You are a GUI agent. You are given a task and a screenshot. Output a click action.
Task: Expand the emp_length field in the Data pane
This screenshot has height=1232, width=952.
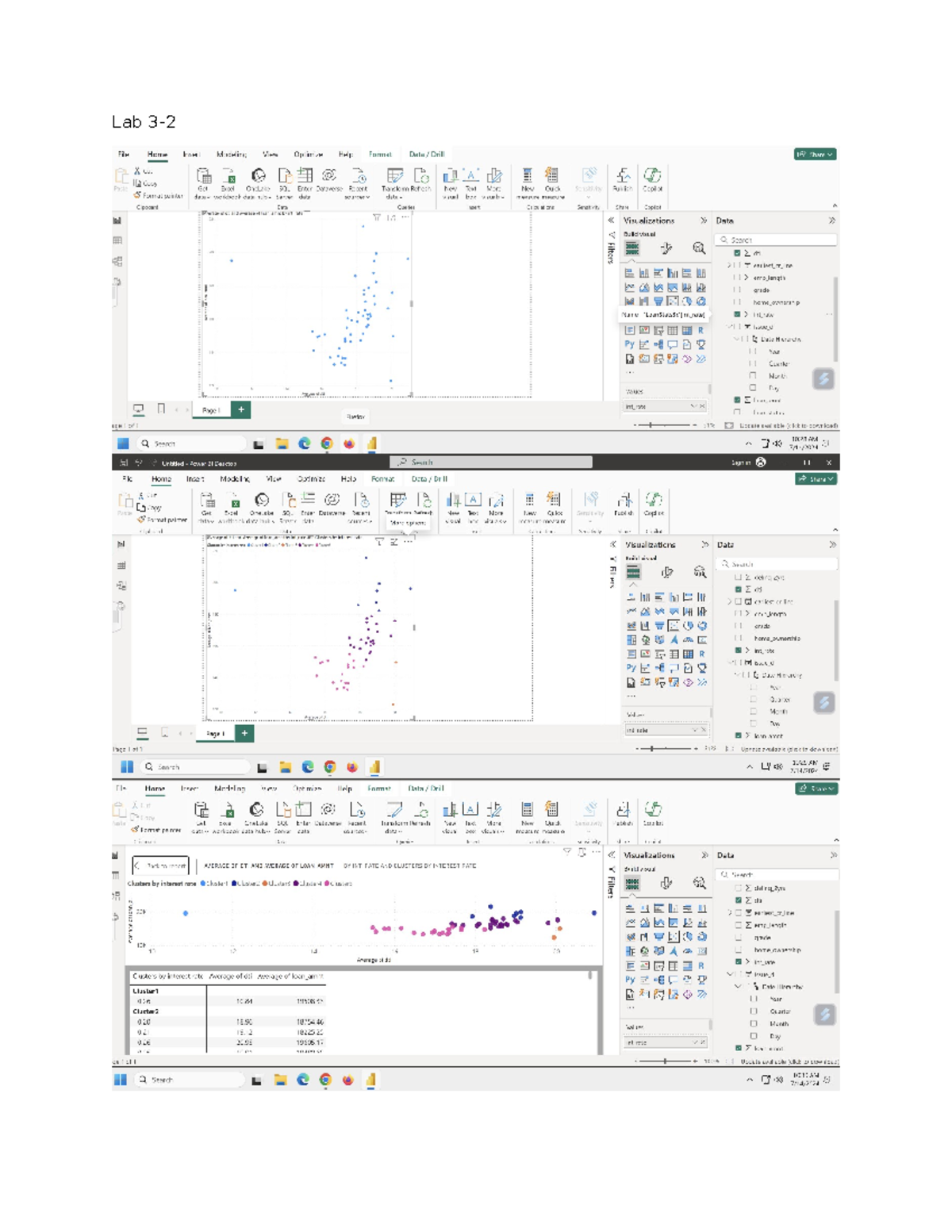tap(747, 278)
